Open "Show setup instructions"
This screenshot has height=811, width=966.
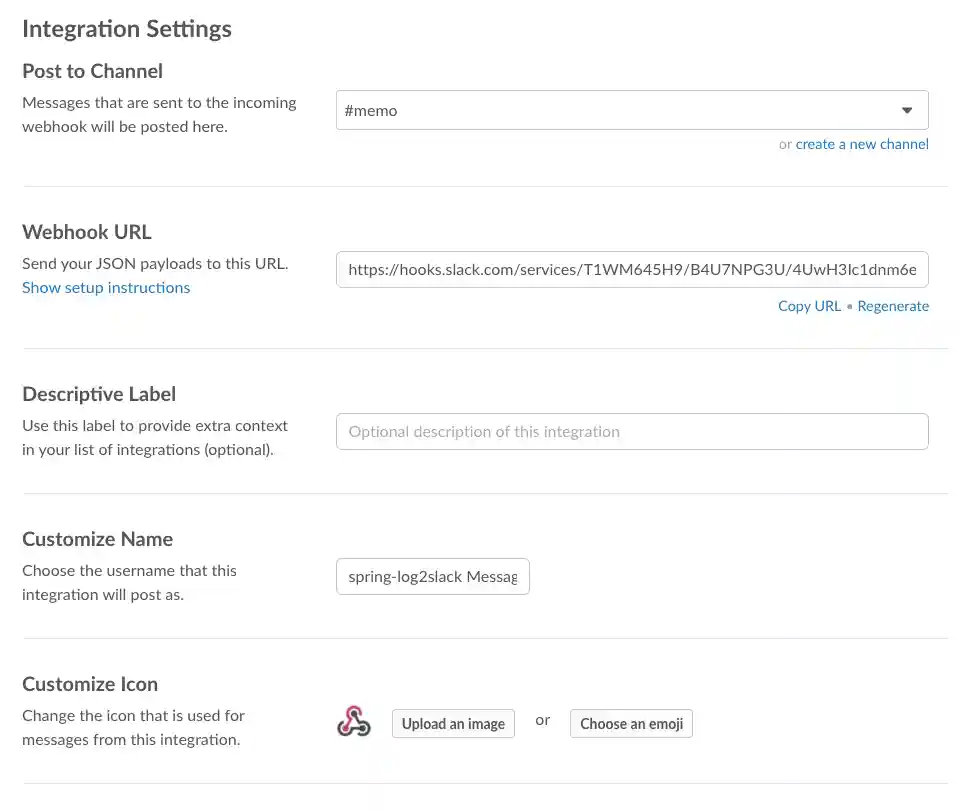click(106, 287)
